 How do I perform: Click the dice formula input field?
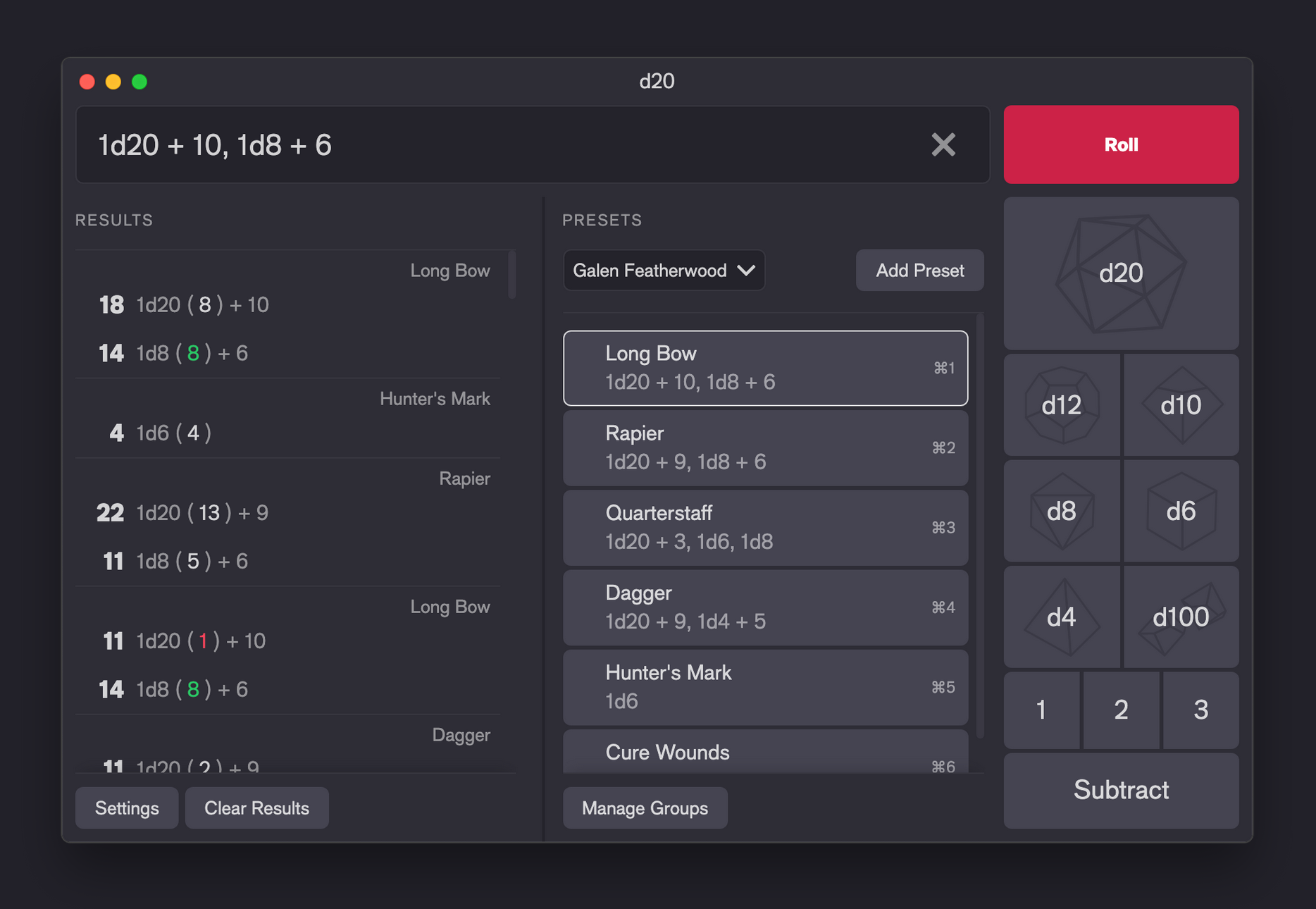pyautogui.click(x=493, y=145)
